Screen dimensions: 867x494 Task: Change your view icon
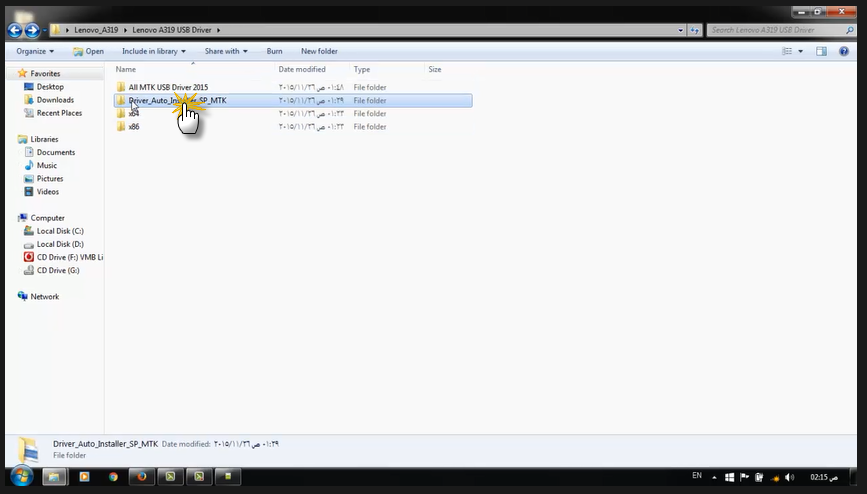pos(787,51)
